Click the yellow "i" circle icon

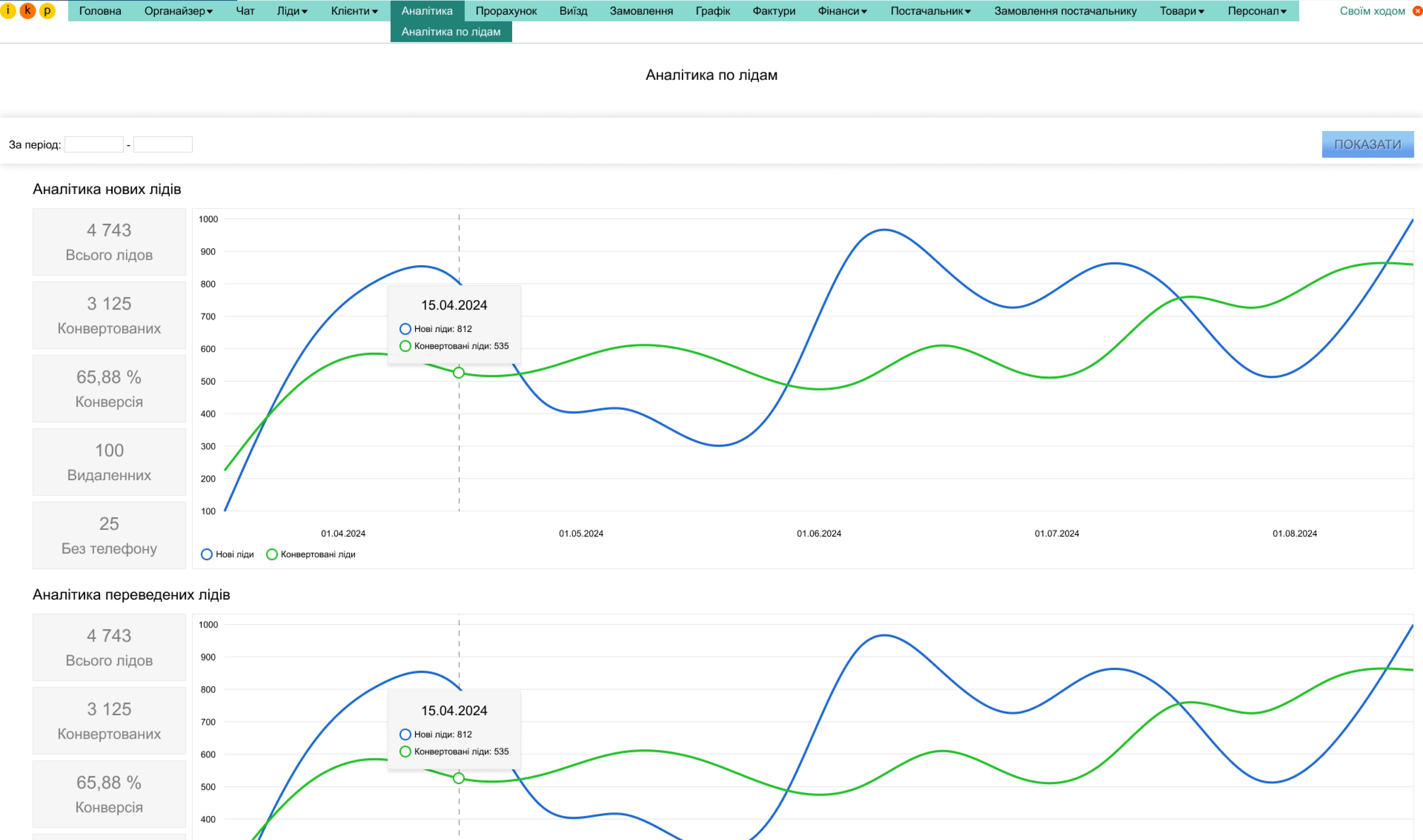[8, 10]
